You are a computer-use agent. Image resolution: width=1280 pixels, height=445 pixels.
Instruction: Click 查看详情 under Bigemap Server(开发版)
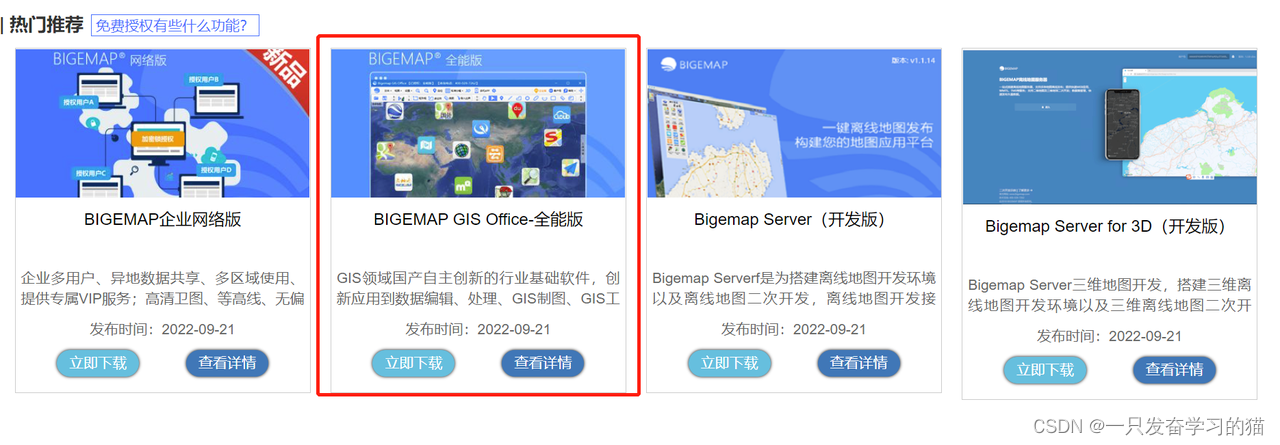(859, 363)
